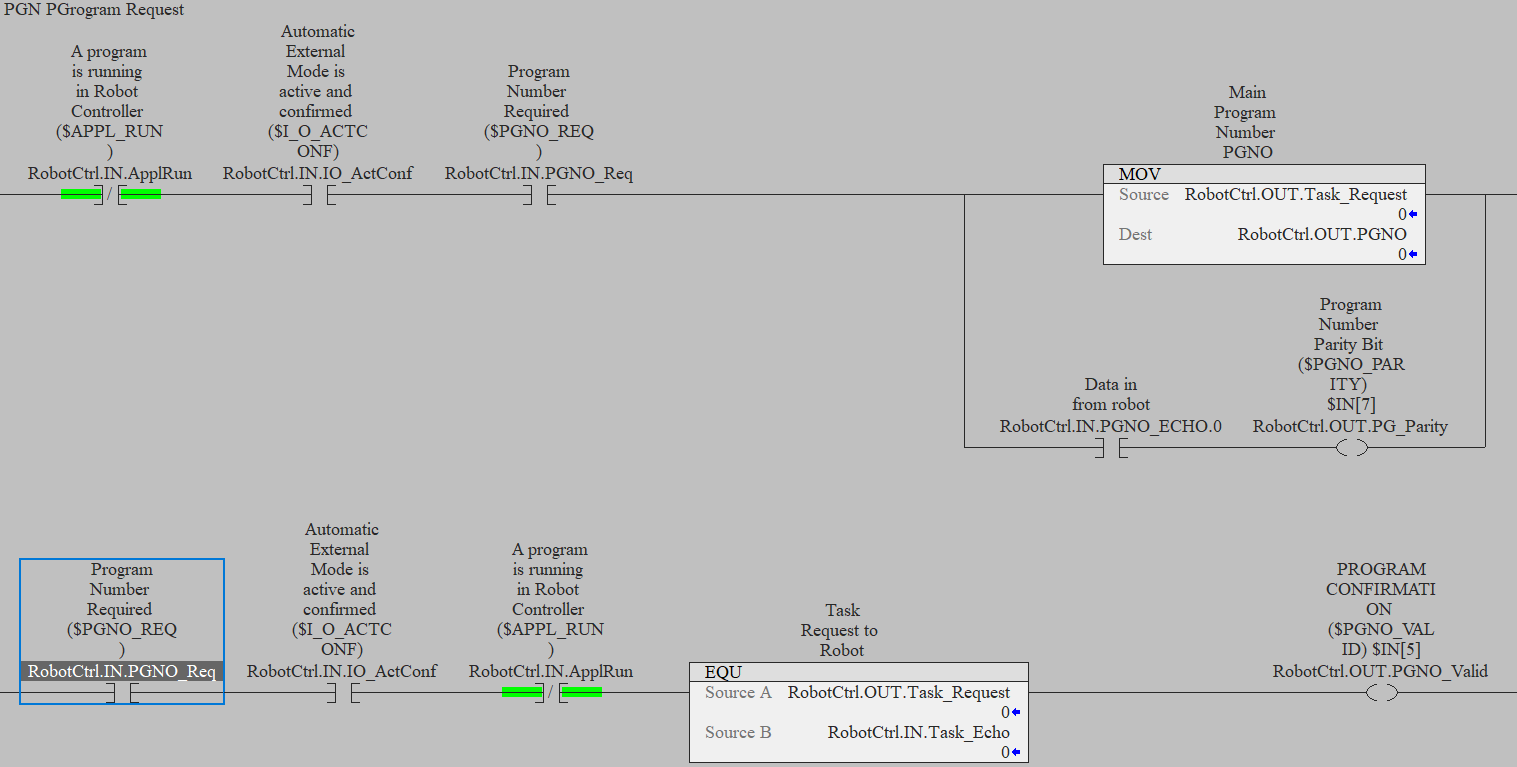Image resolution: width=1517 pixels, height=767 pixels.
Task: Click the 'Dest' label in the MOV block
Action: 1135,234
